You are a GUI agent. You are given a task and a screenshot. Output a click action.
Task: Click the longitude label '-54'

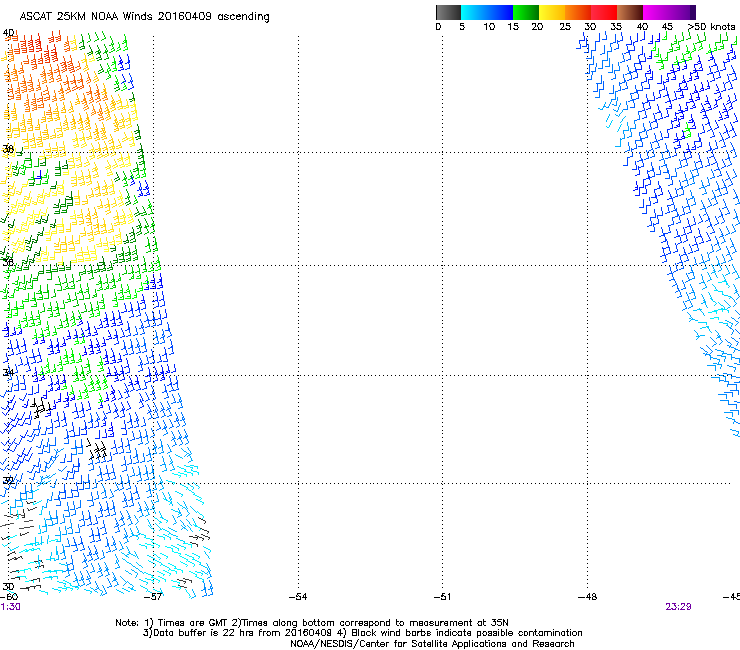(298, 597)
